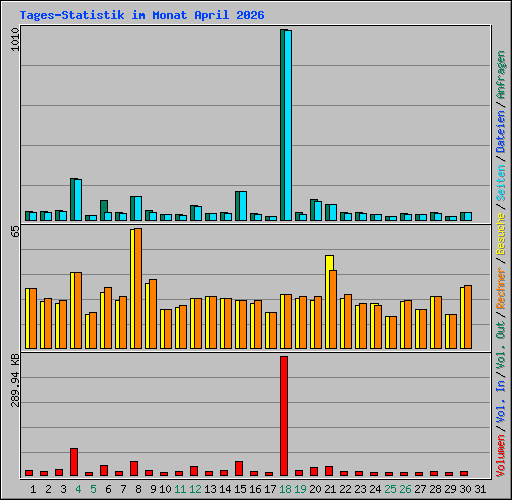This screenshot has width=512, height=500.
Task: Click the dark green bar for day 6
Action: tap(104, 210)
